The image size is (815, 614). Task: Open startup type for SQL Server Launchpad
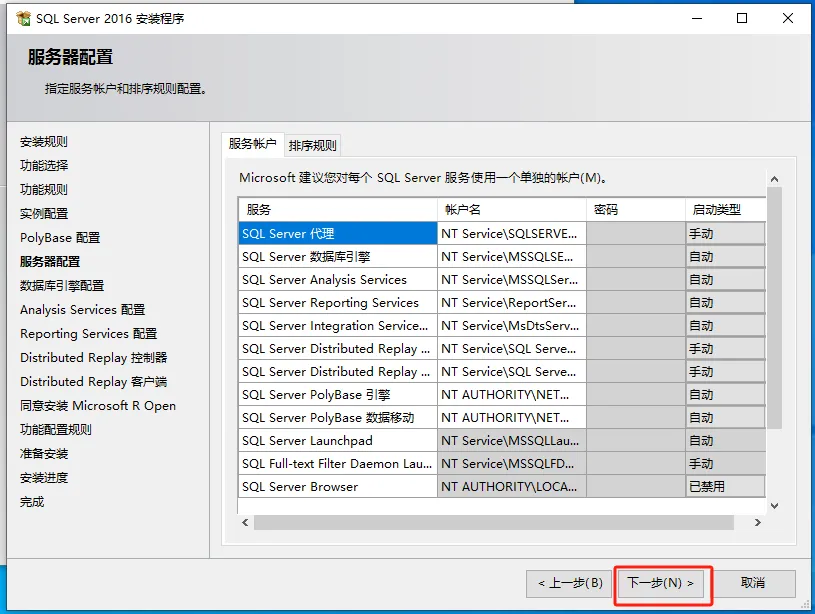tap(726, 440)
